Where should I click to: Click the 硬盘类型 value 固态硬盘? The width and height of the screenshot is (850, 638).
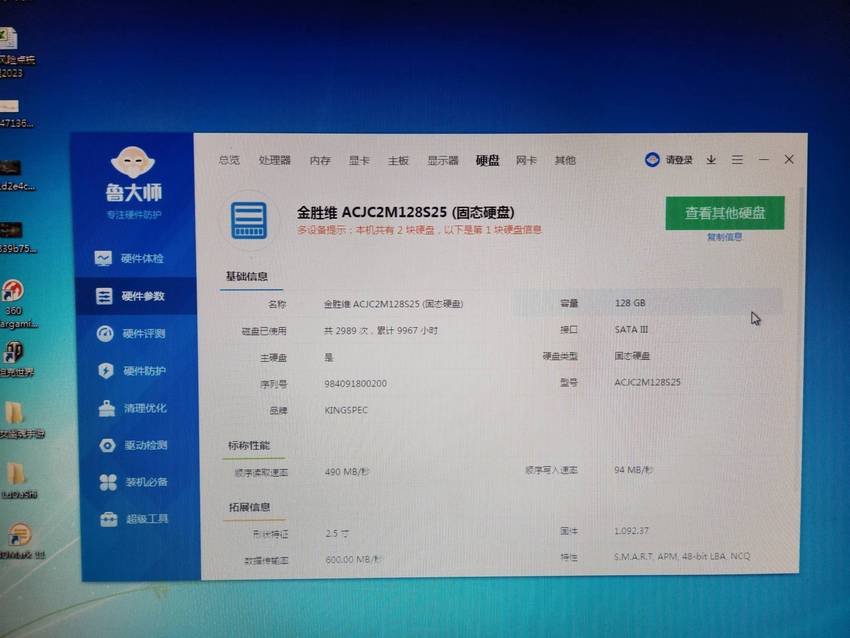(632, 356)
